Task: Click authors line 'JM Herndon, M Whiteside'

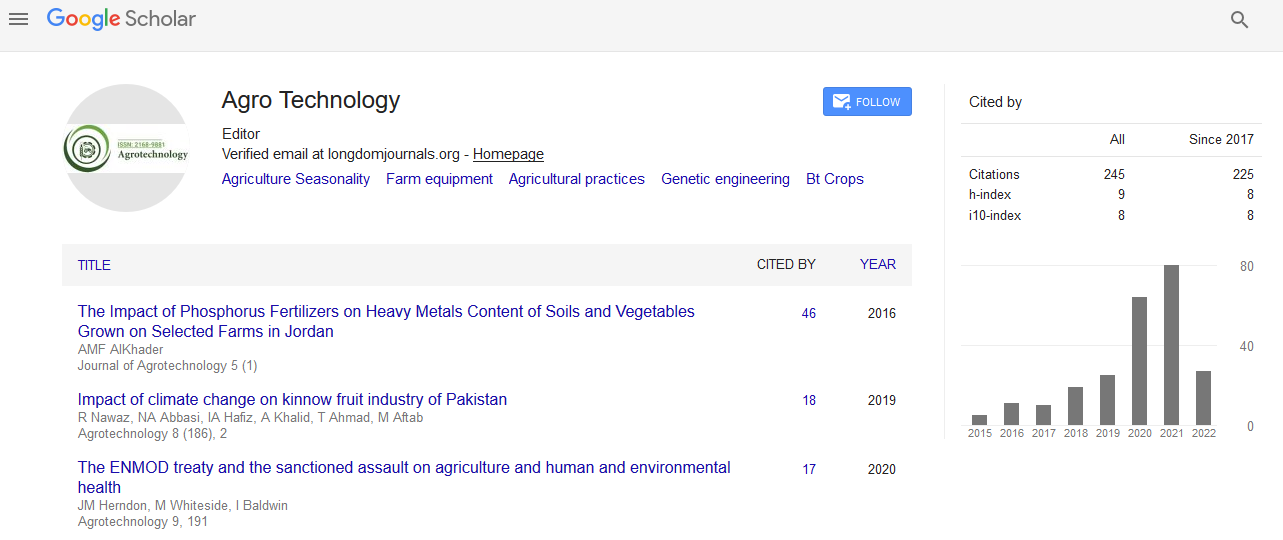Action: (183, 506)
